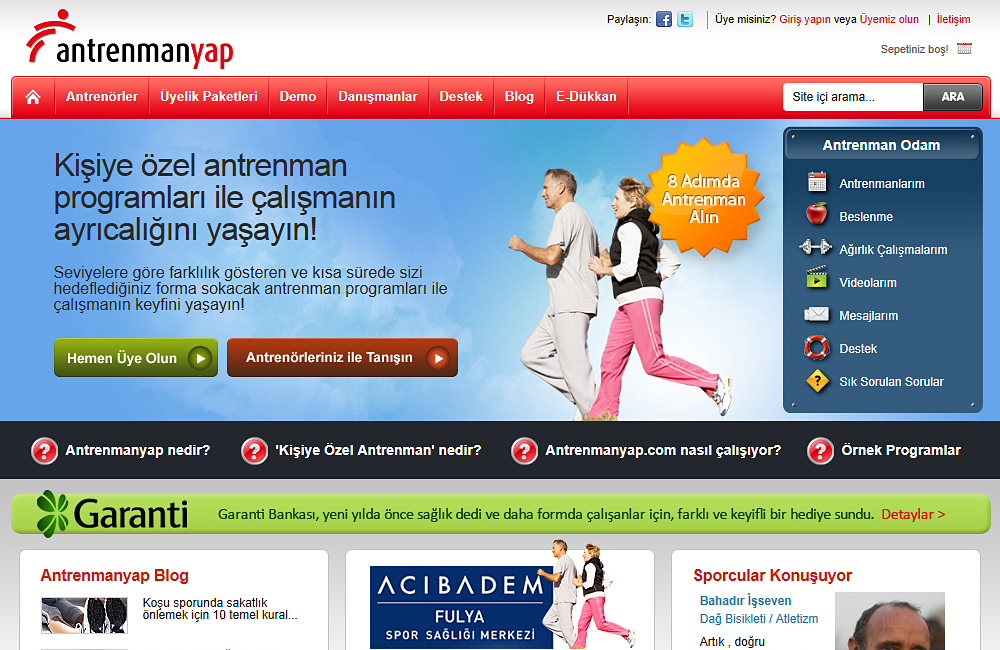Click the envelope icon for Mesajlarım
The height and width of the screenshot is (650, 1000).
pyautogui.click(x=816, y=314)
